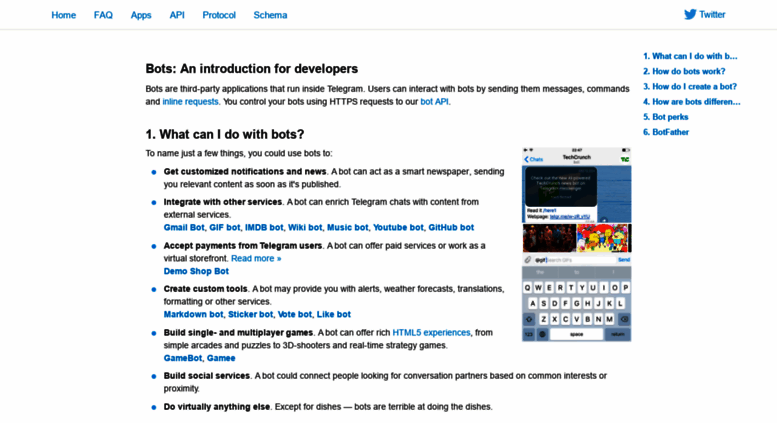
Task: Click 'Build single- and multiplayer games' text
Action: pos(238,332)
